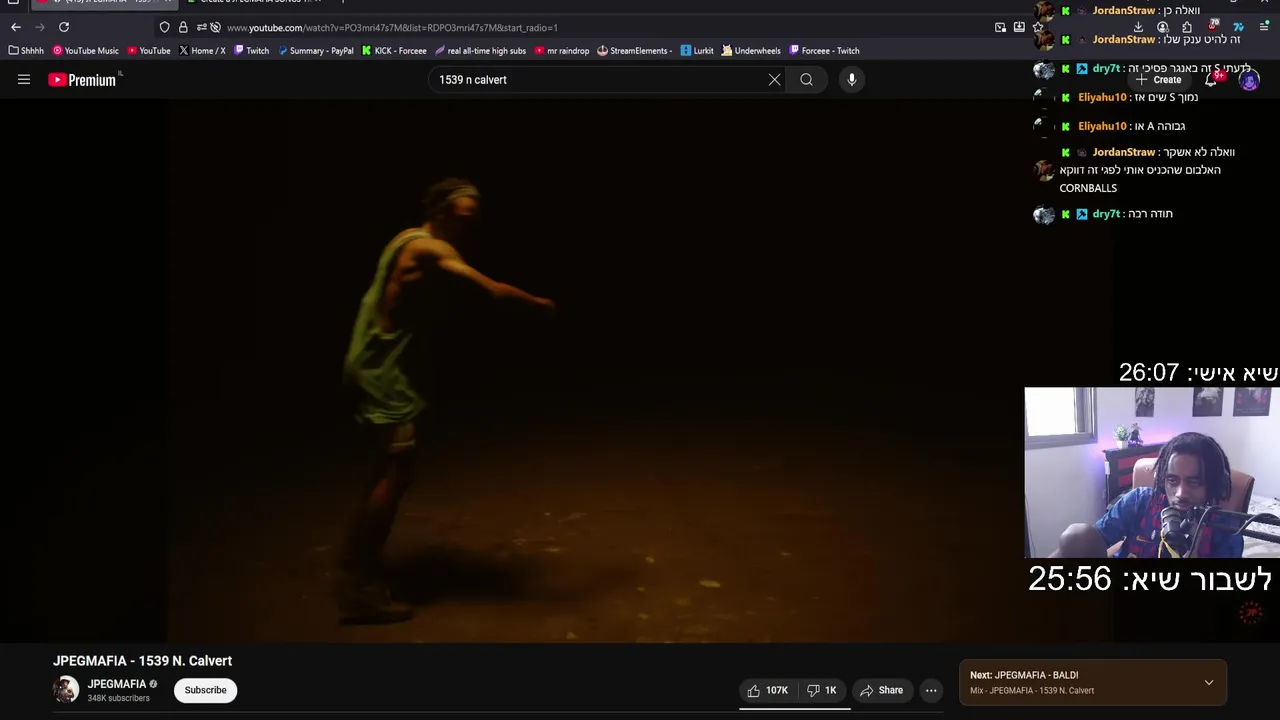
Task: Open the Home / X bookmark
Action: pyautogui.click(x=202, y=50)
